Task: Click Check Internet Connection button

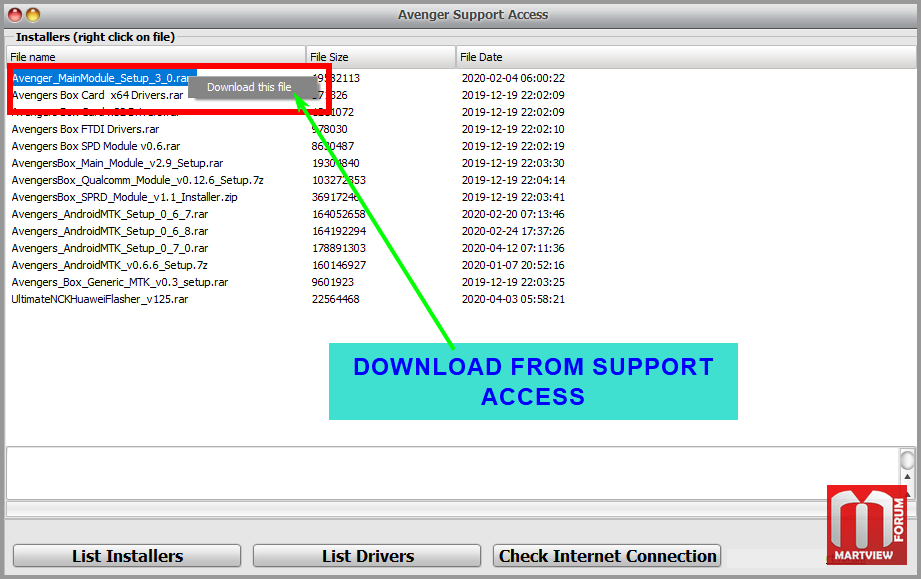Action: coord(607,556)
